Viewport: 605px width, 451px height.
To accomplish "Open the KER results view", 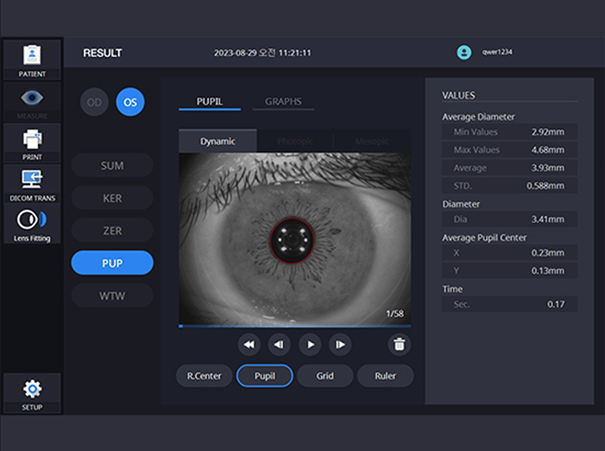I will coord(112,198).
